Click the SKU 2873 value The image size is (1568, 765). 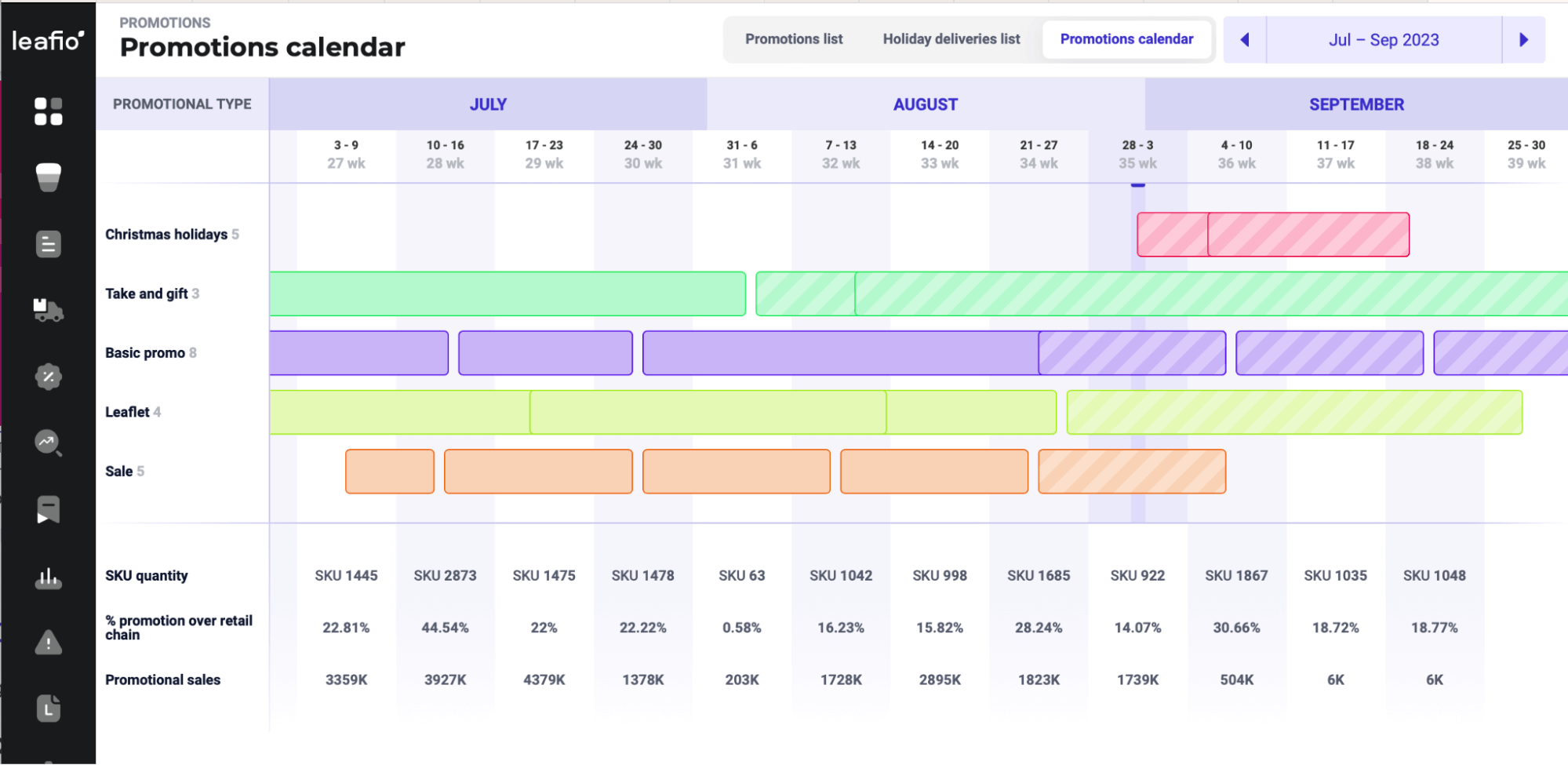[445, 576]
